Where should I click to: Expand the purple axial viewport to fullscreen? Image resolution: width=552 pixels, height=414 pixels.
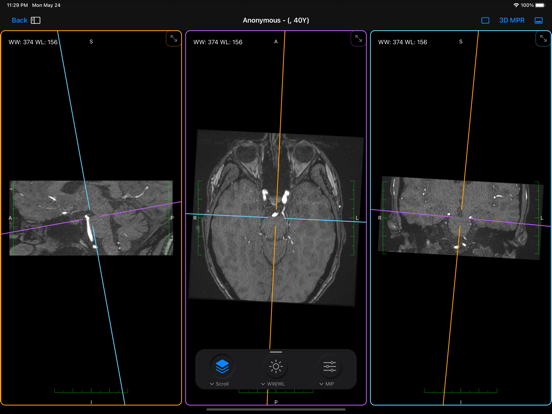[358, 39]
